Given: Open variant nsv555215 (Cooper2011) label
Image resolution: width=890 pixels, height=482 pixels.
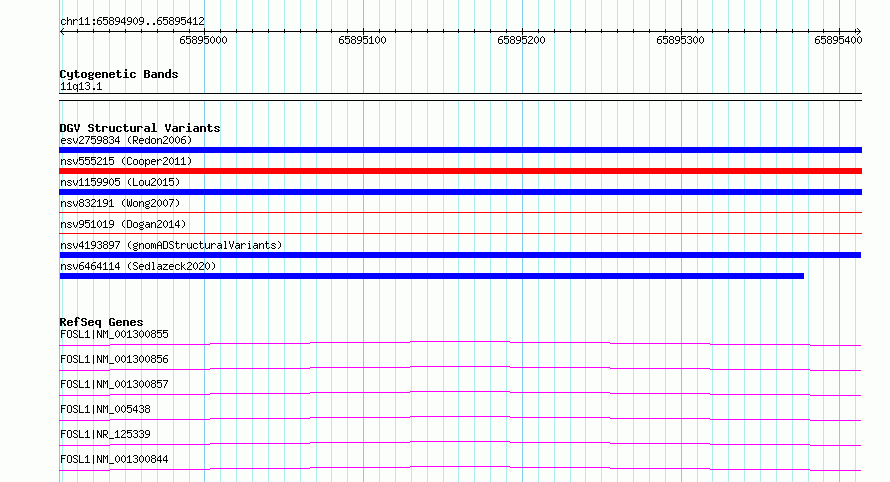Looking at the screenshot, I should [x=126, y=161].
